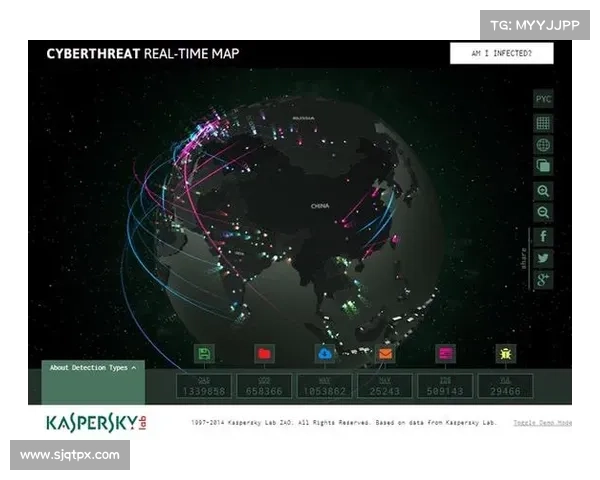This screenshot has height=480, width=600.
Task: Share the map on Google Plus
Action: coord(543,279)
